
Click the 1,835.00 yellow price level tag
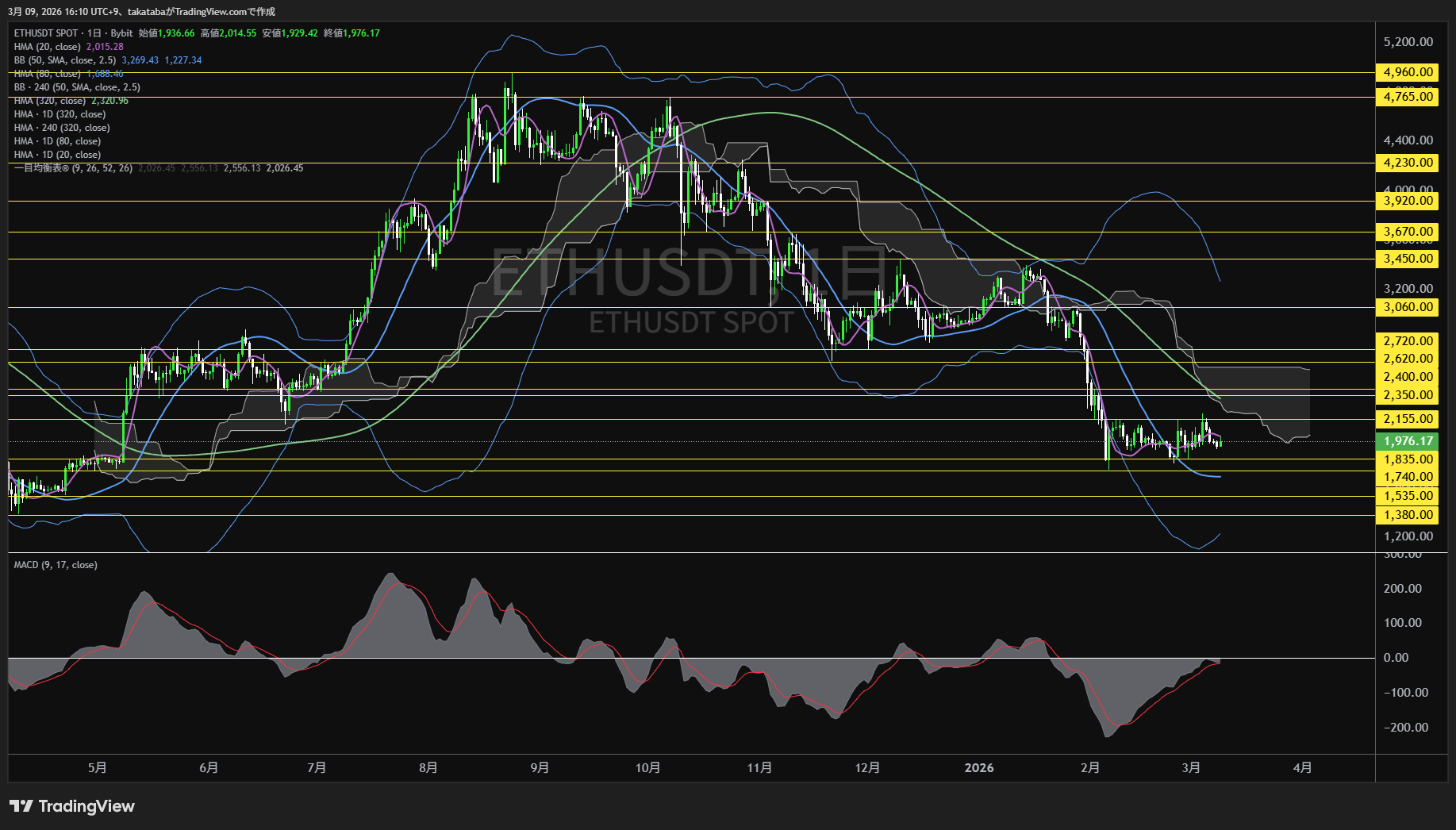click(x=1408, y=459)
